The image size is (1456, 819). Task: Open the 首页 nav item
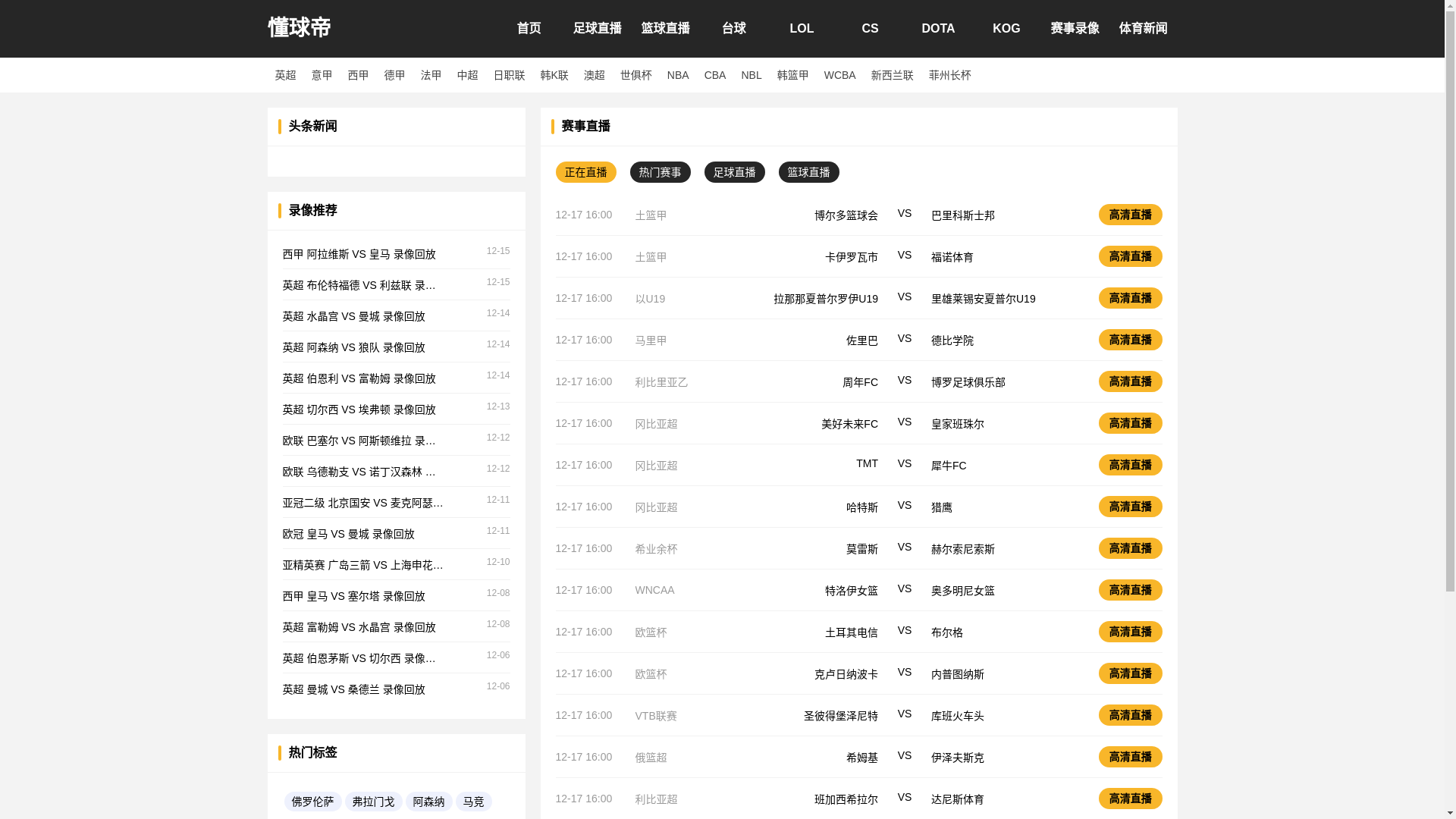pos(529,29)
